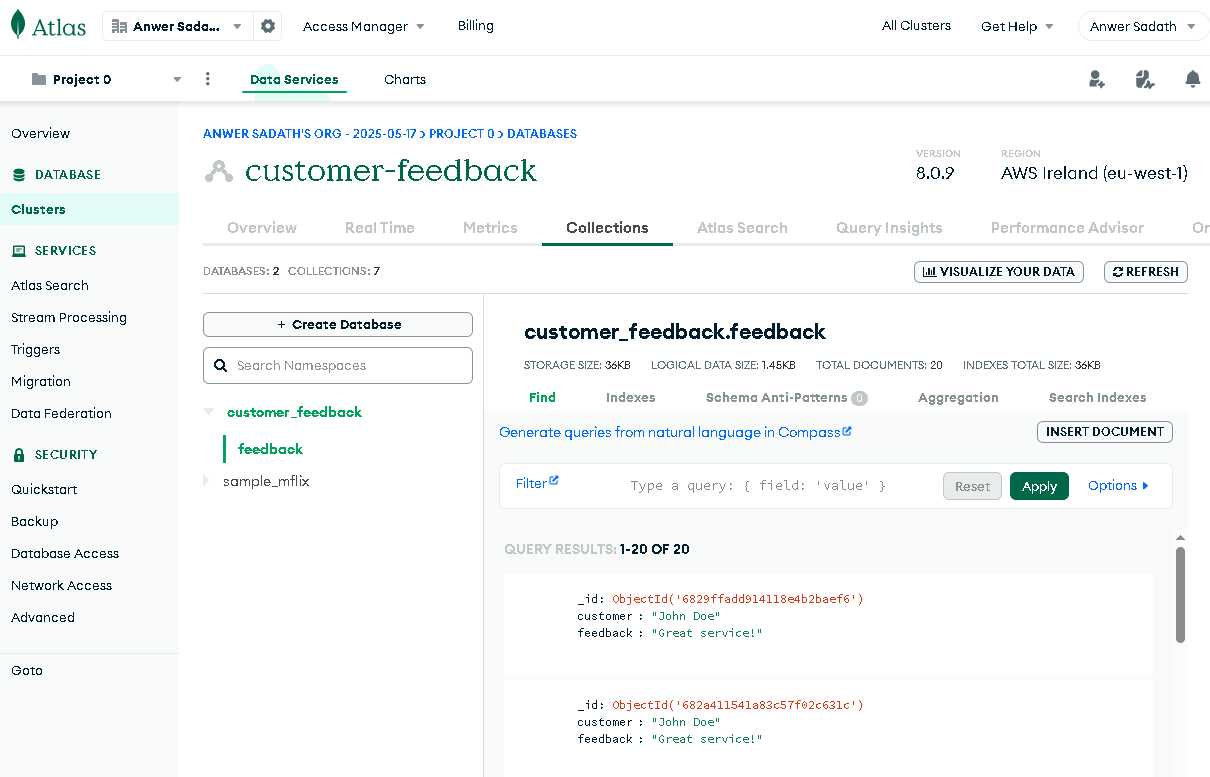Click the organization building icon
The image size is (1210, 777).
pos(119,26)
